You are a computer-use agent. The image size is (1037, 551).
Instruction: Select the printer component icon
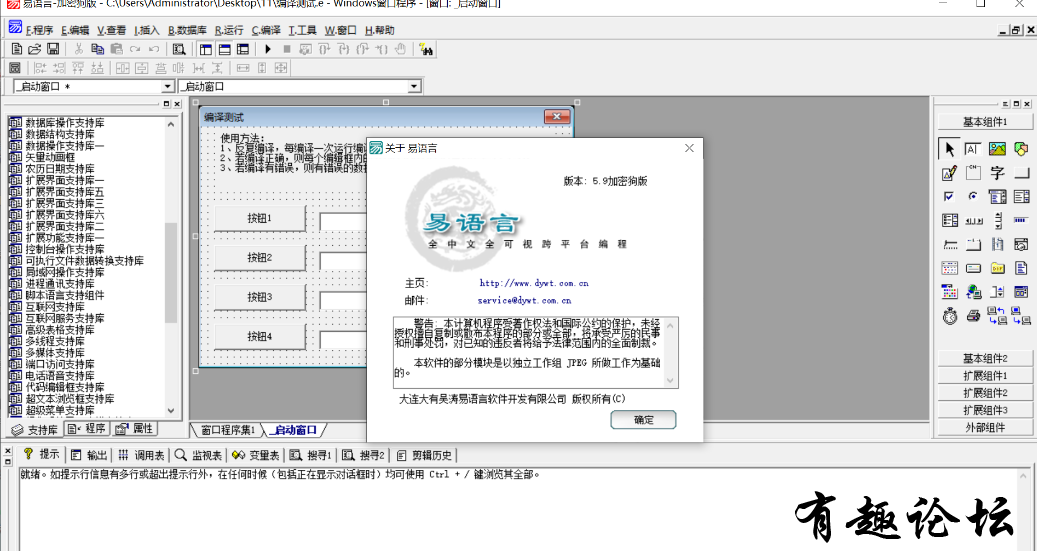tap(973, 316)
